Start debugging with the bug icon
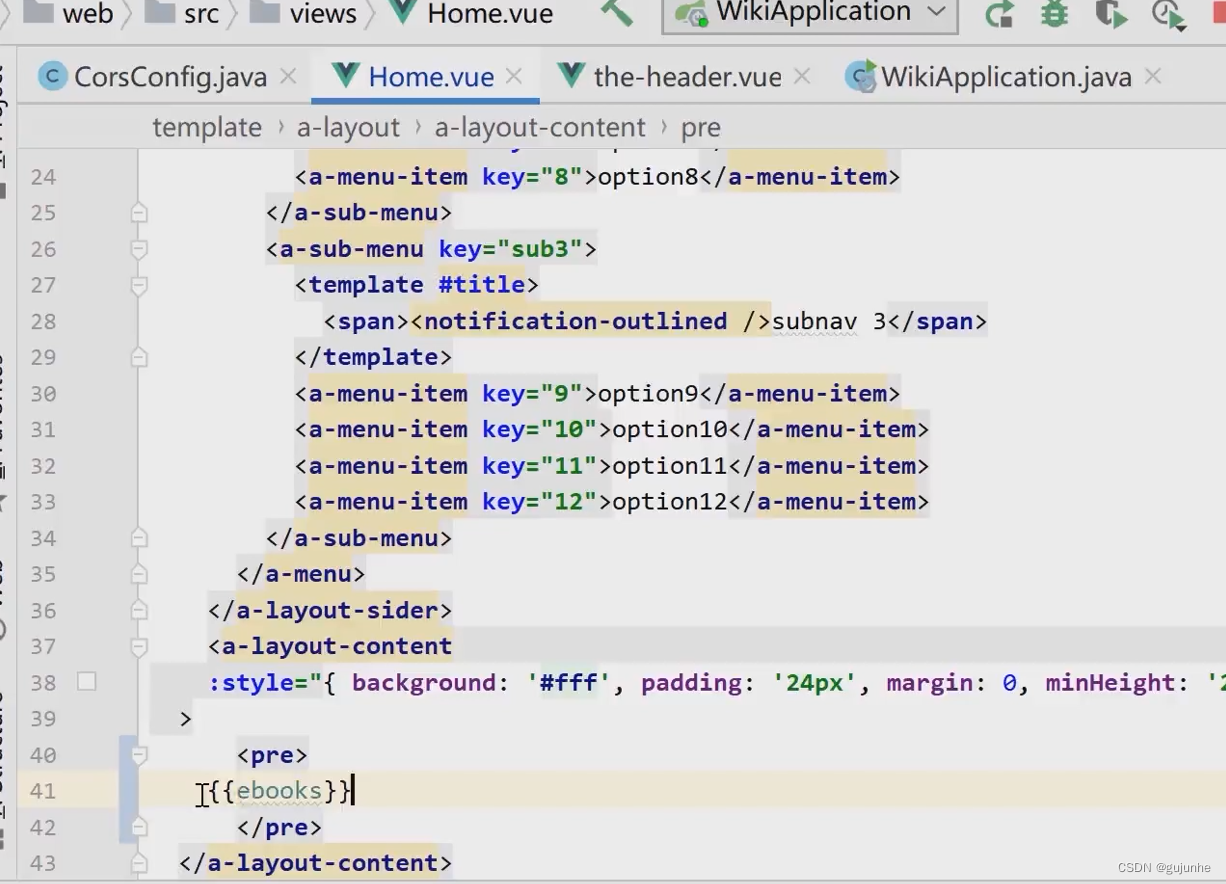 click(x=1054, y=14)
